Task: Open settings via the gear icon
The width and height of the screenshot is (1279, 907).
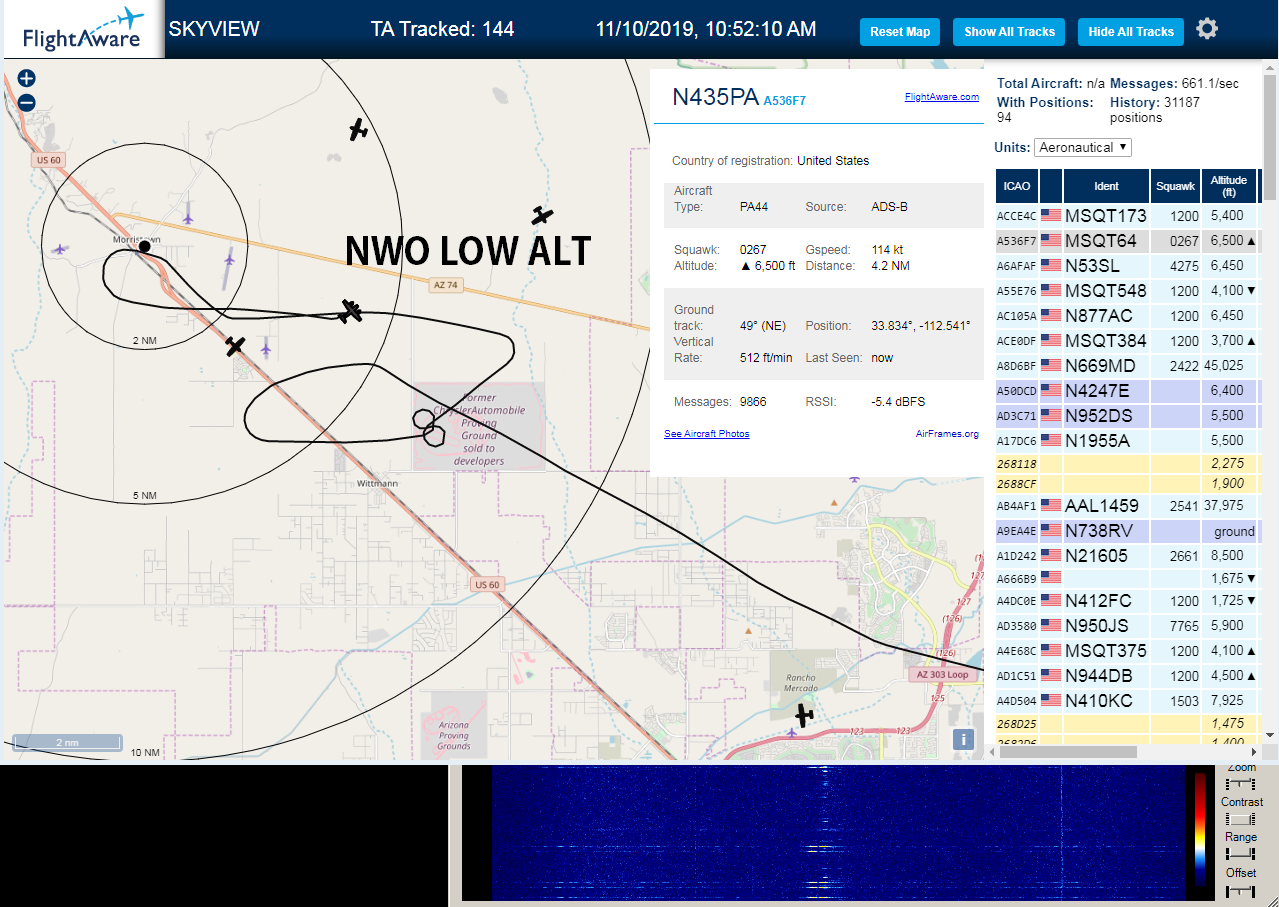Action: [1207, 29]
